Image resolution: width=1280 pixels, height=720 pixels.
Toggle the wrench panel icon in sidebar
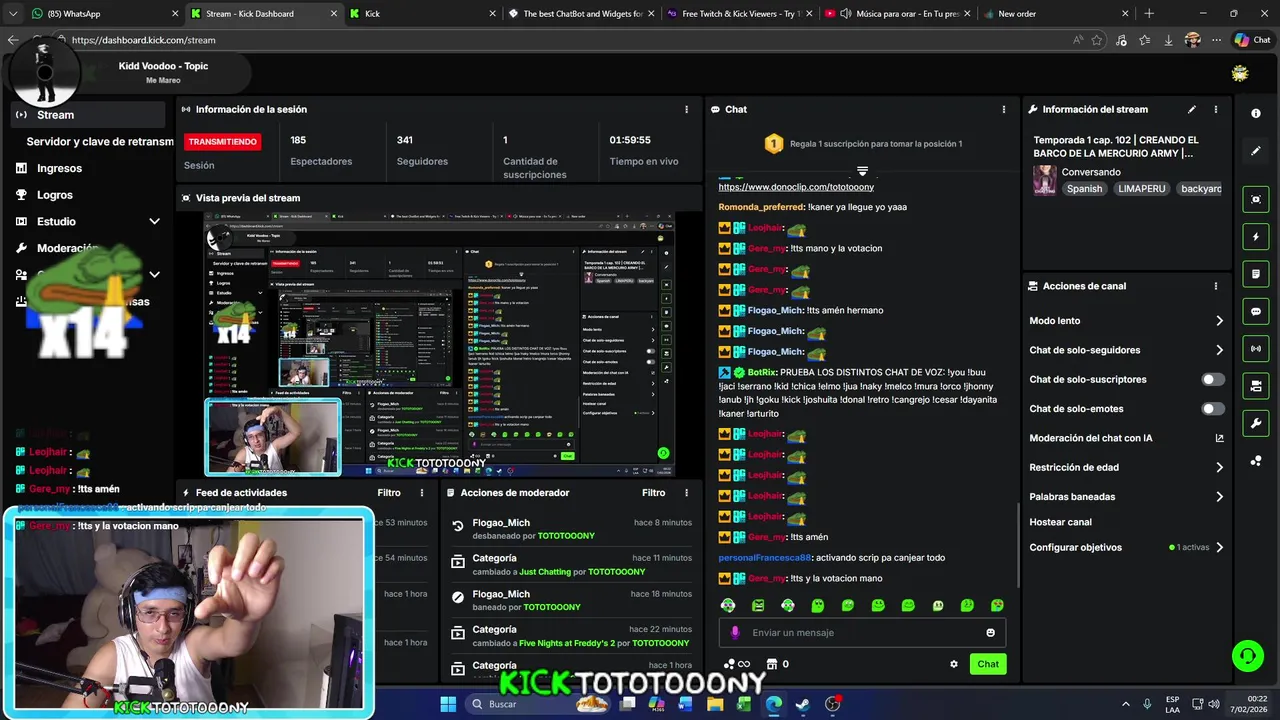[1256, 423]
